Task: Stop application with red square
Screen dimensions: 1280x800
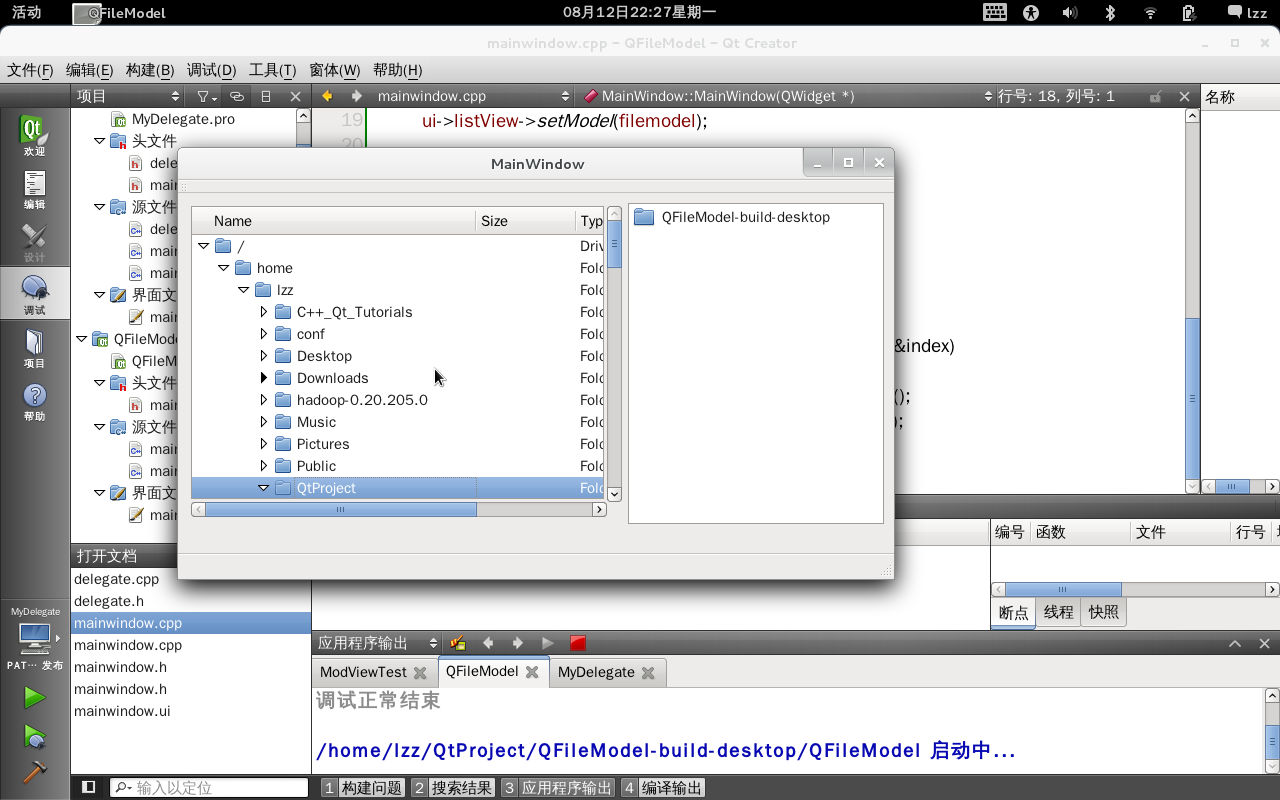Action: pos(578,643)
